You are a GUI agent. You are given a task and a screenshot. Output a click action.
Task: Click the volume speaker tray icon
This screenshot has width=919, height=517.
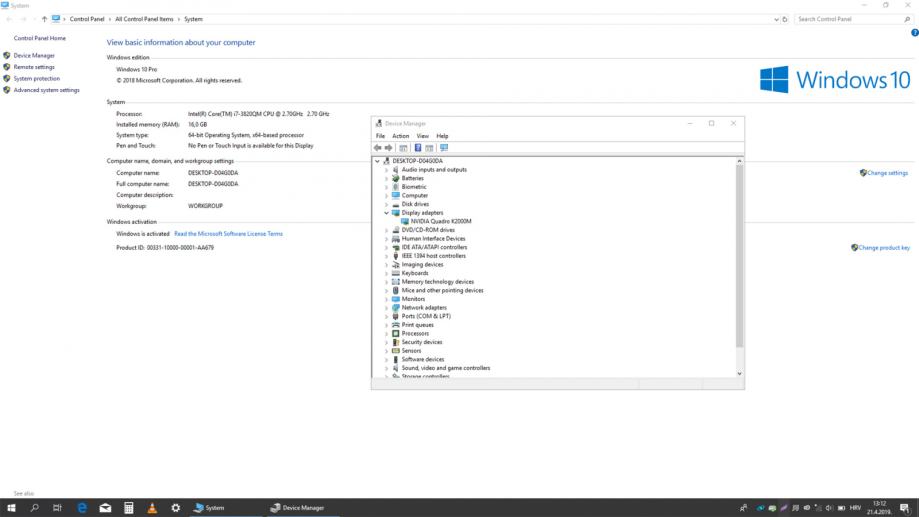coord(829,508)
